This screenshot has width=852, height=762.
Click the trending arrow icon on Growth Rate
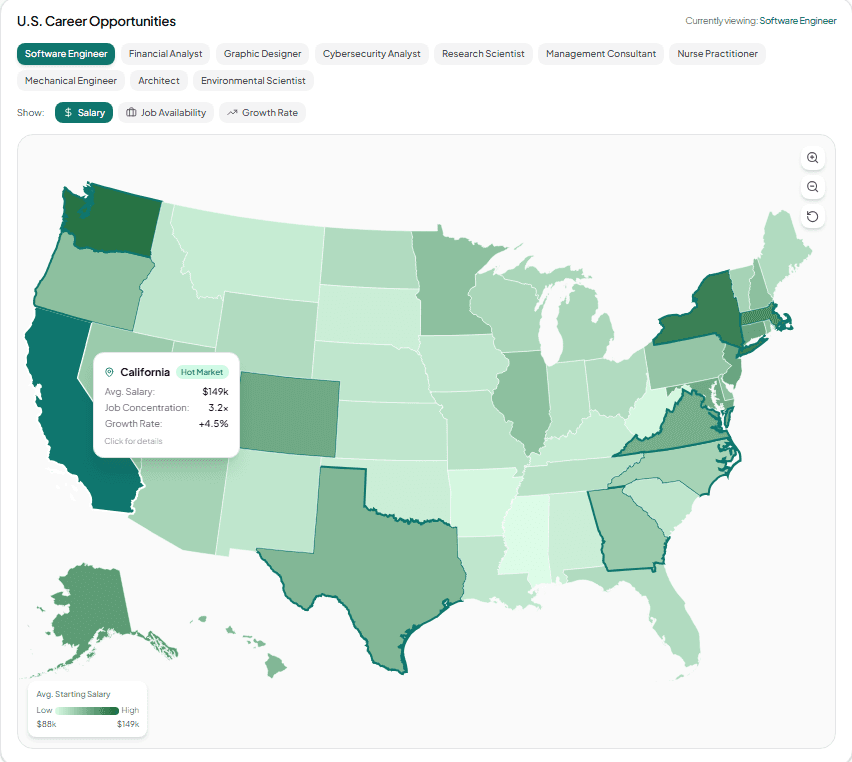pos(232,112)
